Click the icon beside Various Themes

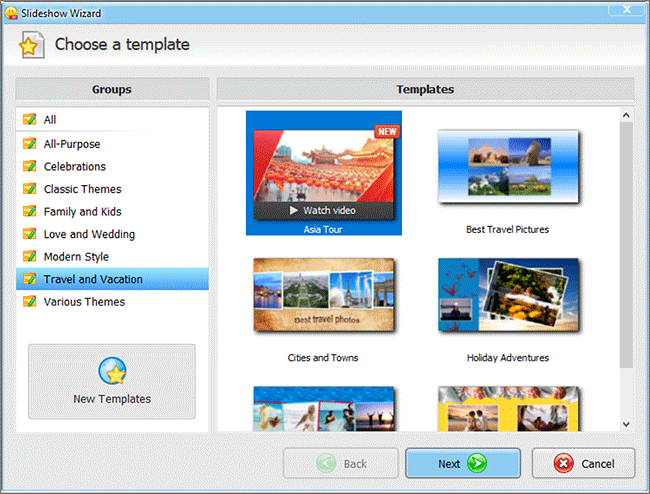(x=29, y=301)
